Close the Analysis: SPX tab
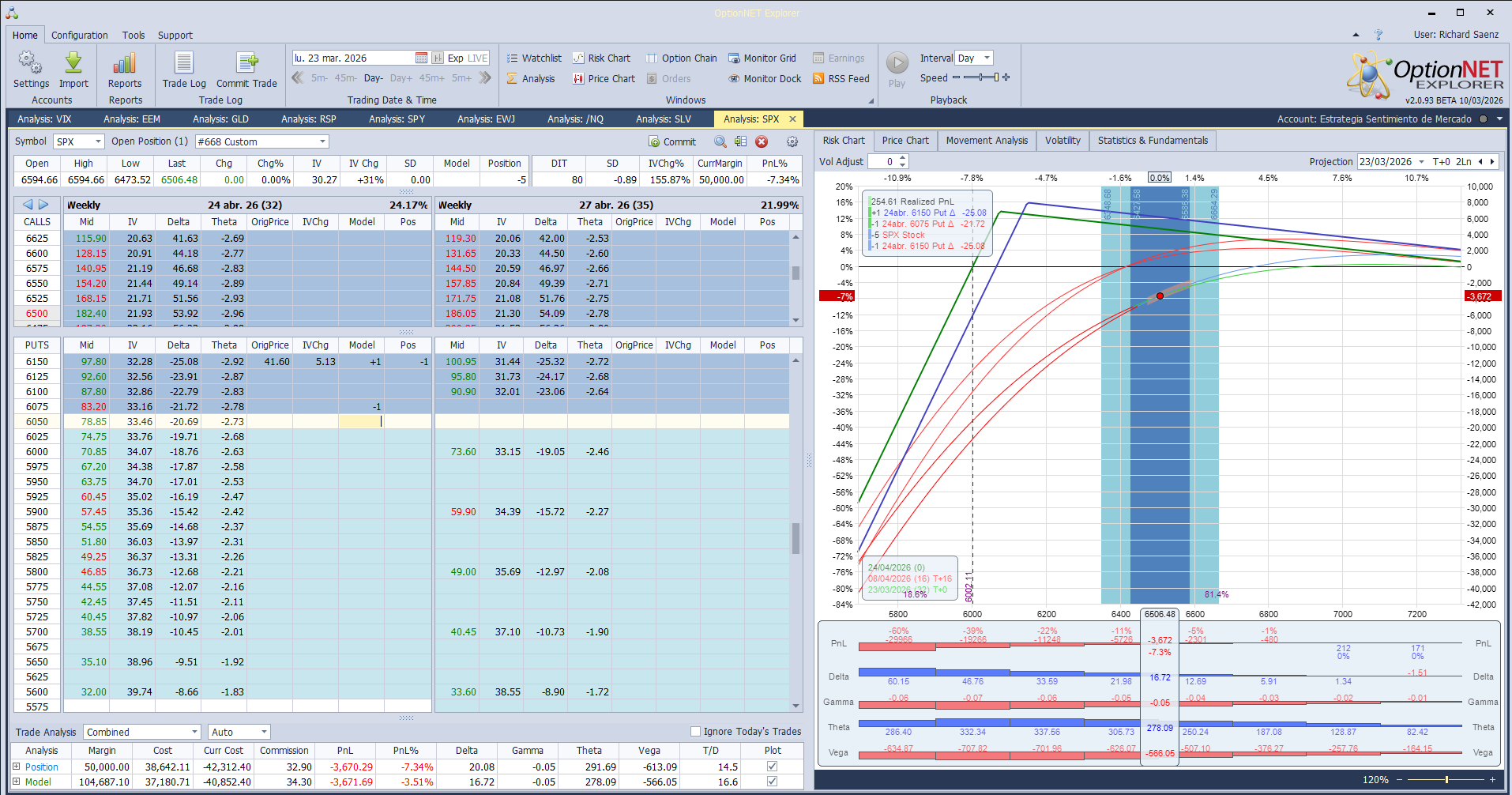 (x=792, y=119)
